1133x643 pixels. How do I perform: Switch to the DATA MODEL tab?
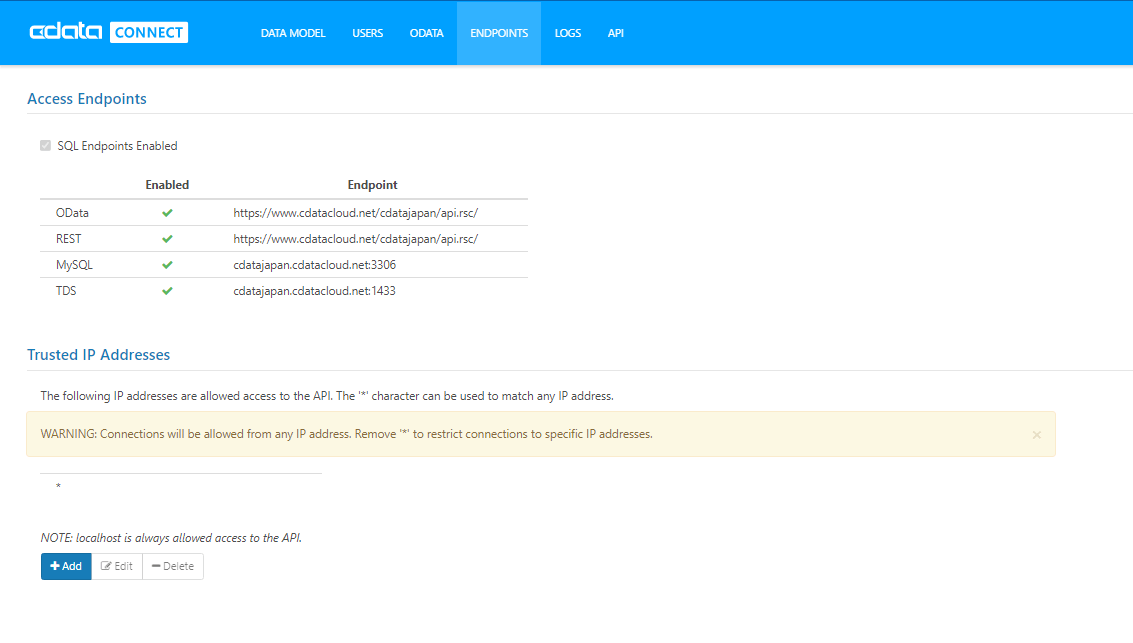point(293,32)
